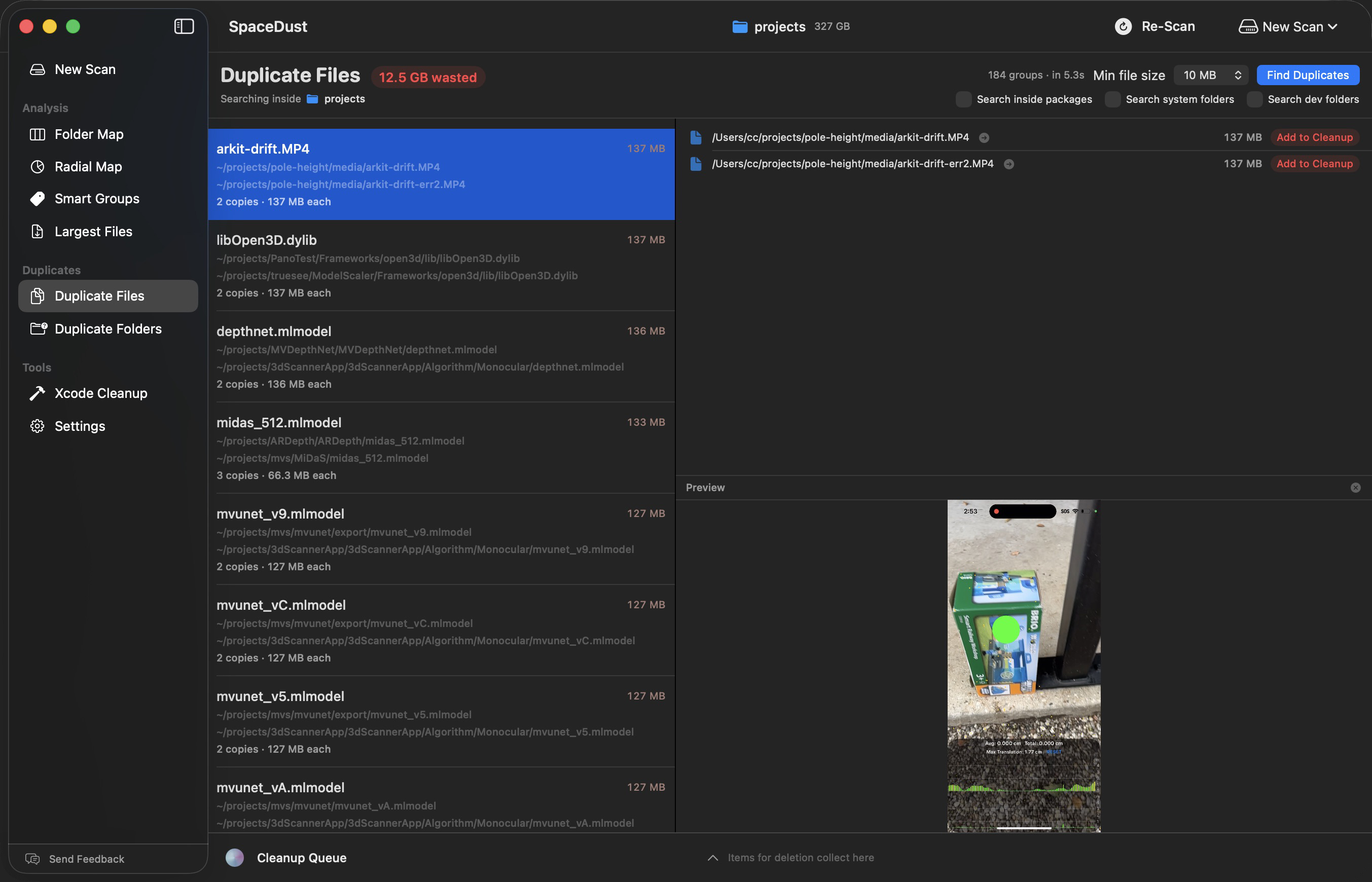1372x882 pixels.
Task: Click the drive icon beside top-right New Scan
Action: coord(1248,26)
